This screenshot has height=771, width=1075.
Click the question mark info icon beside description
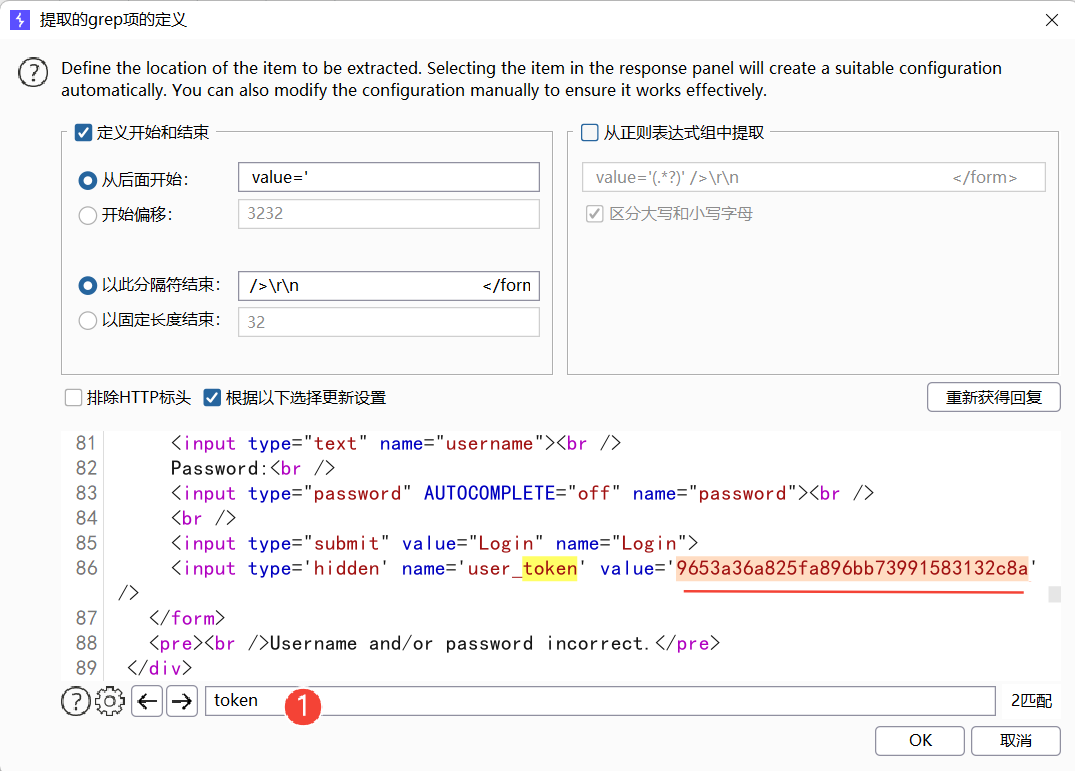[33, 72]
